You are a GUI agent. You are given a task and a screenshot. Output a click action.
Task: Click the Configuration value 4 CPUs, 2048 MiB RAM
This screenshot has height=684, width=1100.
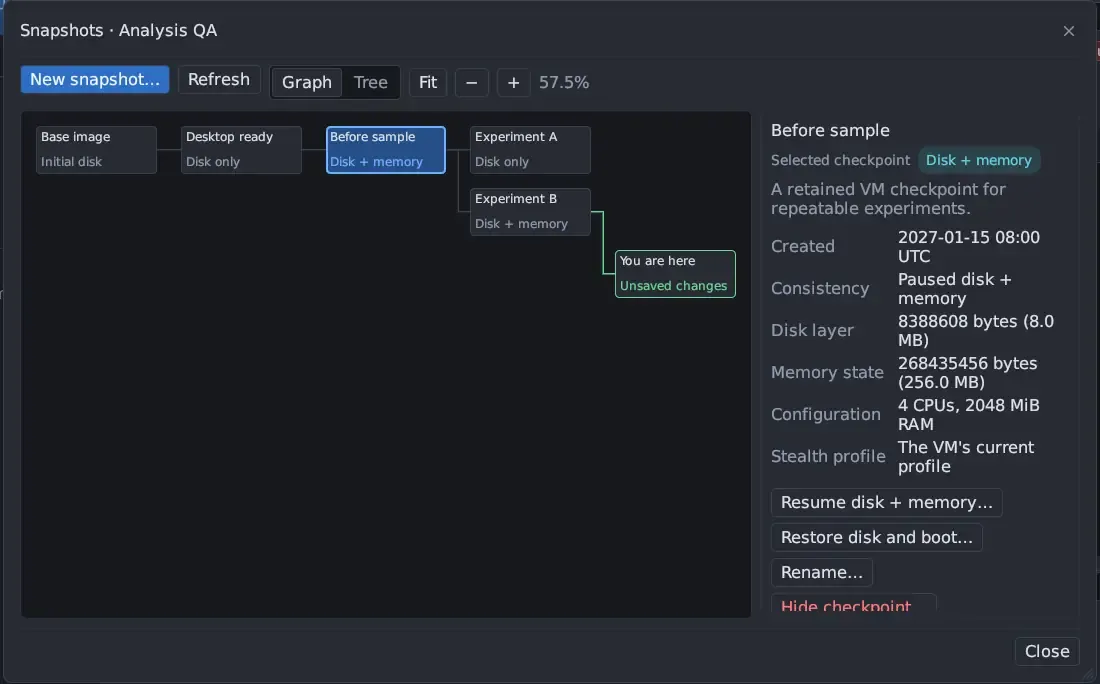click(x=969, y=415)
